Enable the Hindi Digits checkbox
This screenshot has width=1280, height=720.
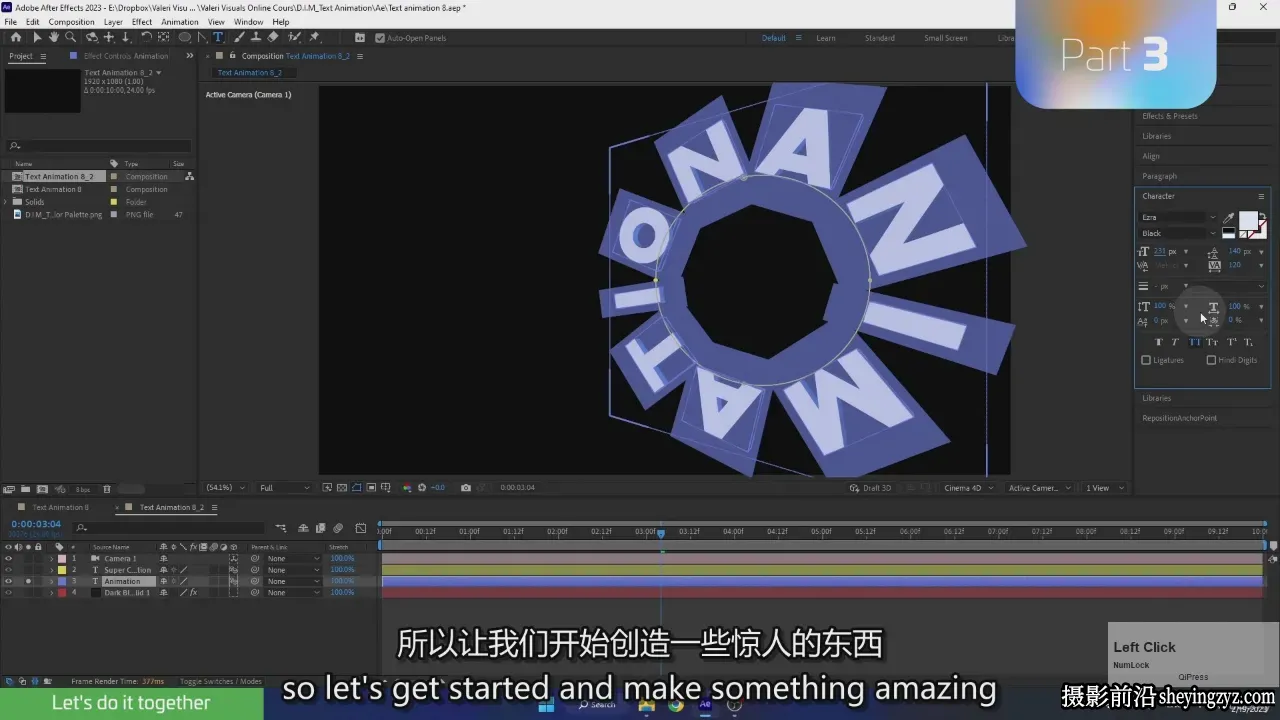tap(1211, 360)
